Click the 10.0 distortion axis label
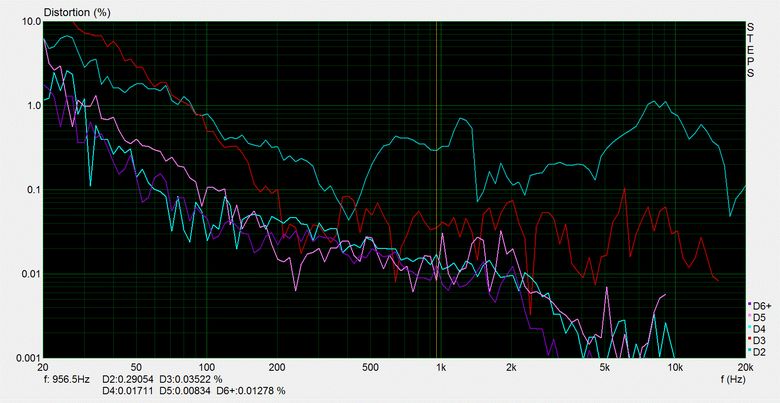The image size is (780, 403). (32, 21)
